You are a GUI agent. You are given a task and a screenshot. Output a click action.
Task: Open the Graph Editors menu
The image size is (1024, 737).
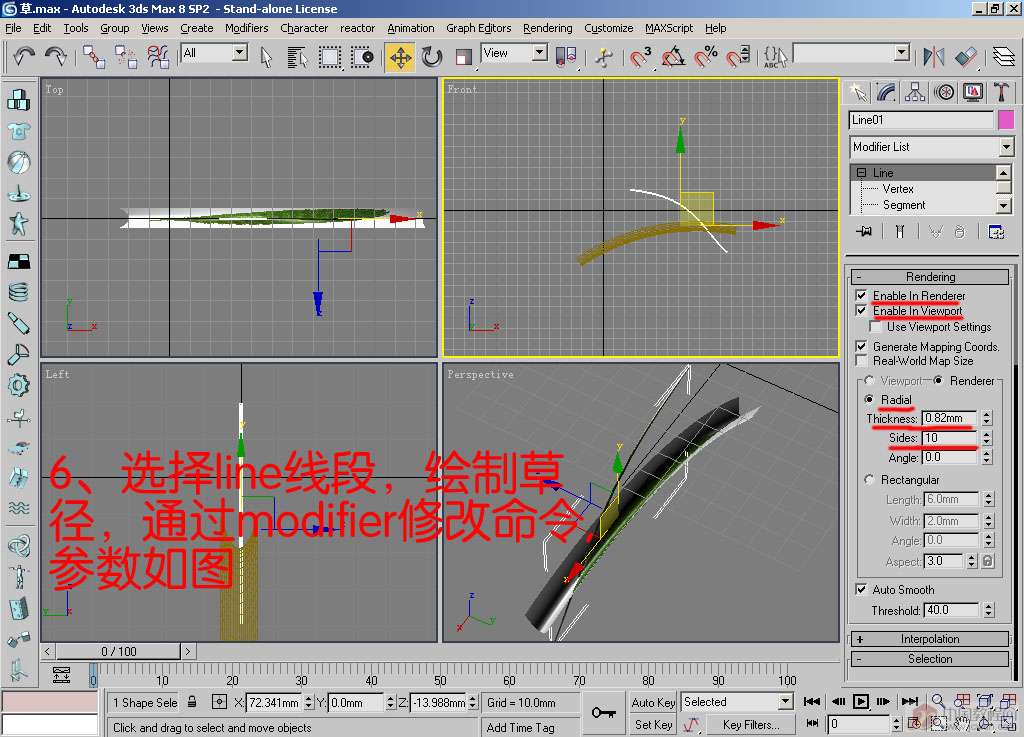tap(479, 28)
